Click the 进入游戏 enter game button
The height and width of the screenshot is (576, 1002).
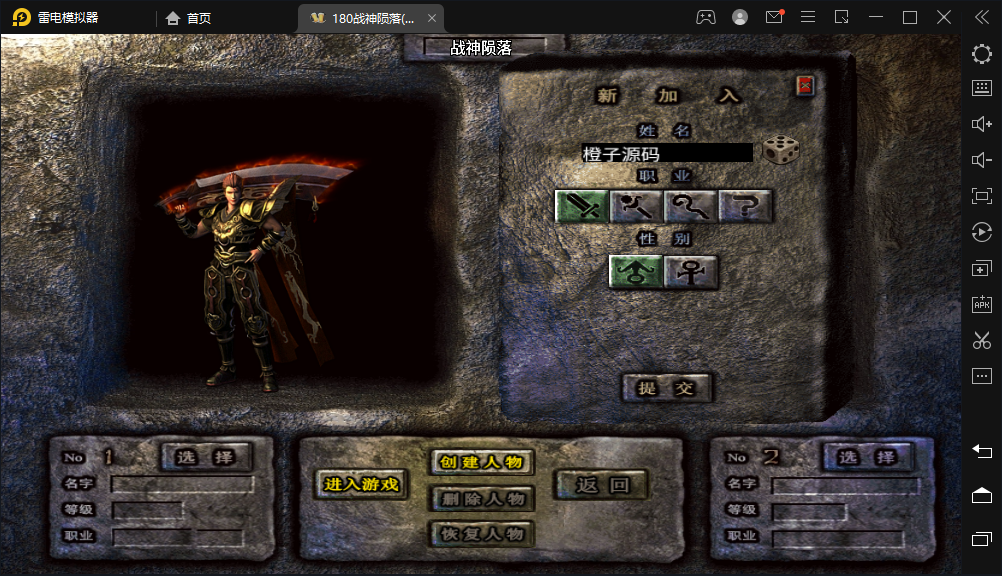361,485
